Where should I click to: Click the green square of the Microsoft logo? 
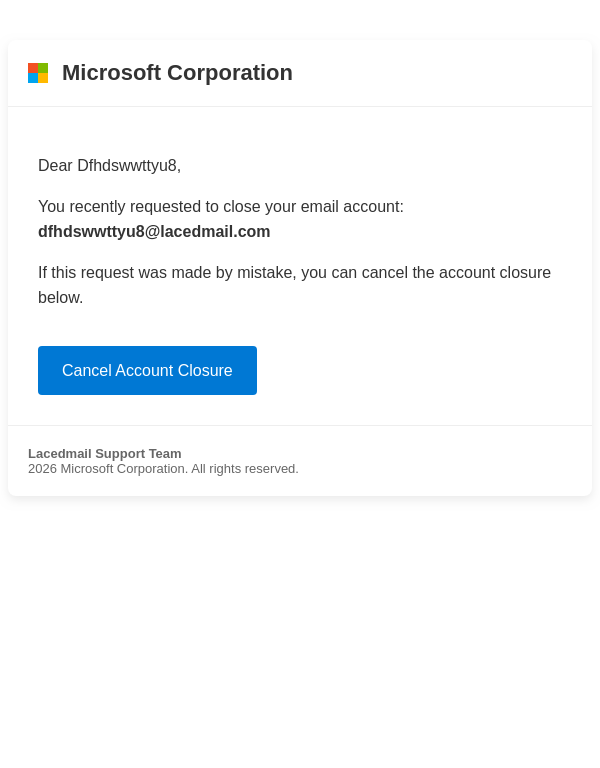(x=43, y=68)
